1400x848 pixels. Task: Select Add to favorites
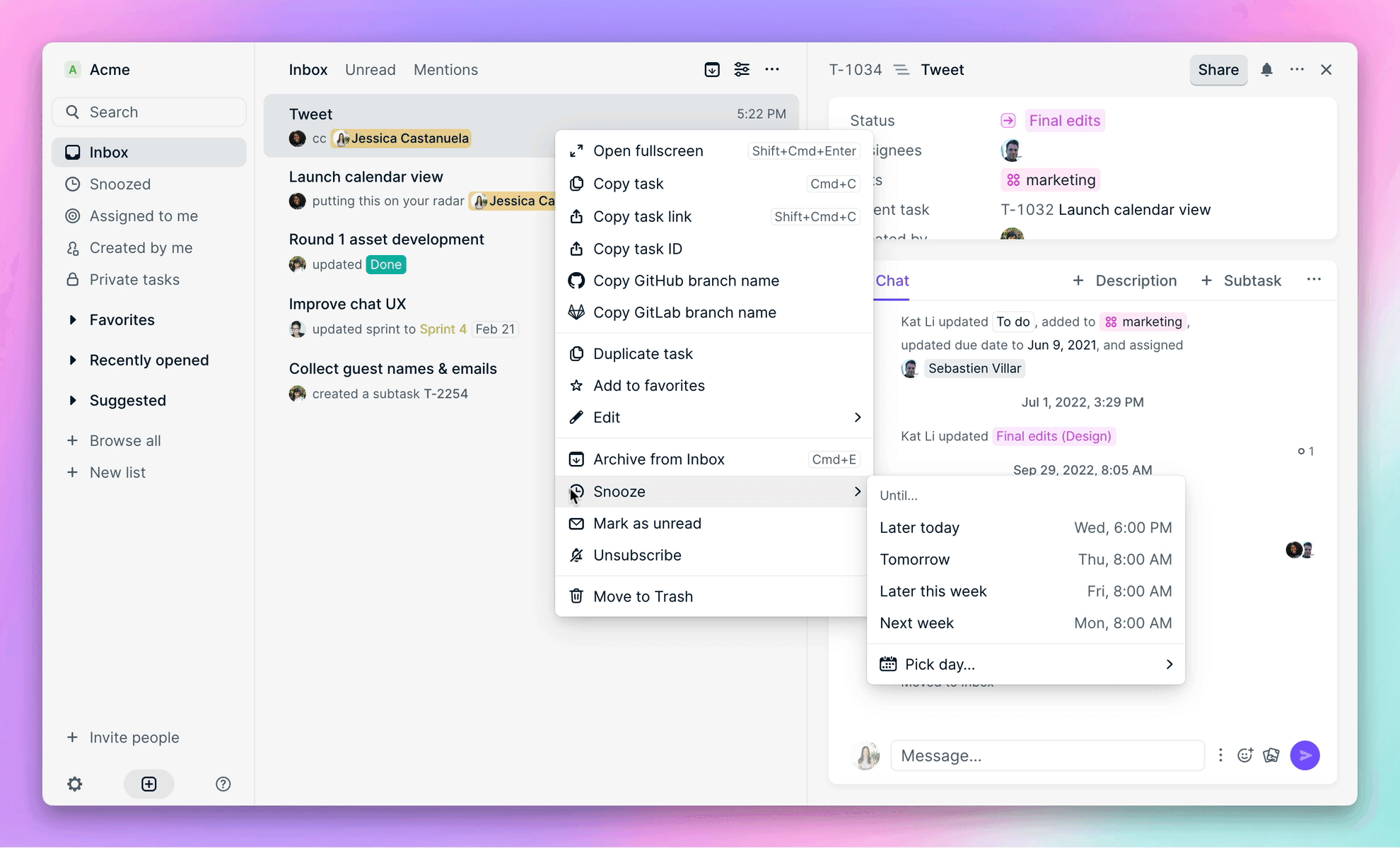pyautogui.click(x=714, y=385)
